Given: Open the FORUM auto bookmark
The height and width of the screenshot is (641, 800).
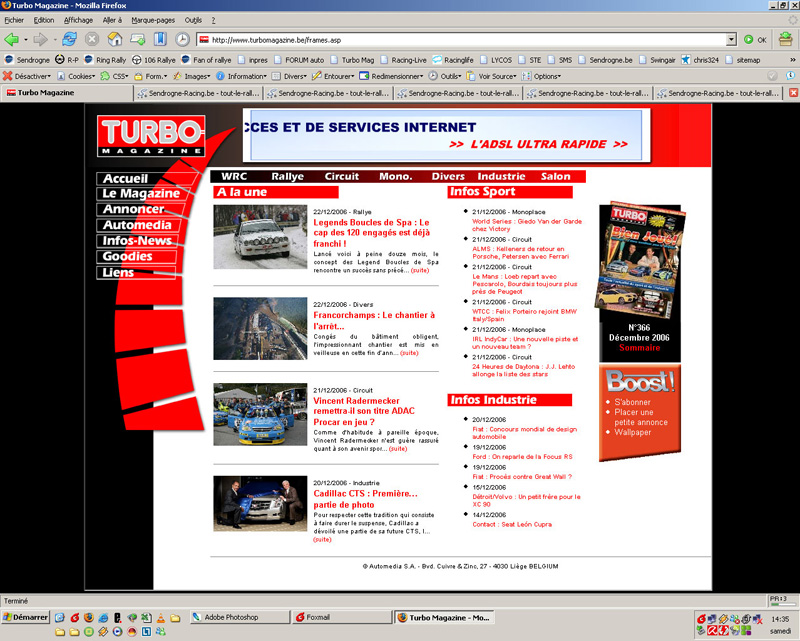Looking at the screenshot, I should (x=299, y=60).
